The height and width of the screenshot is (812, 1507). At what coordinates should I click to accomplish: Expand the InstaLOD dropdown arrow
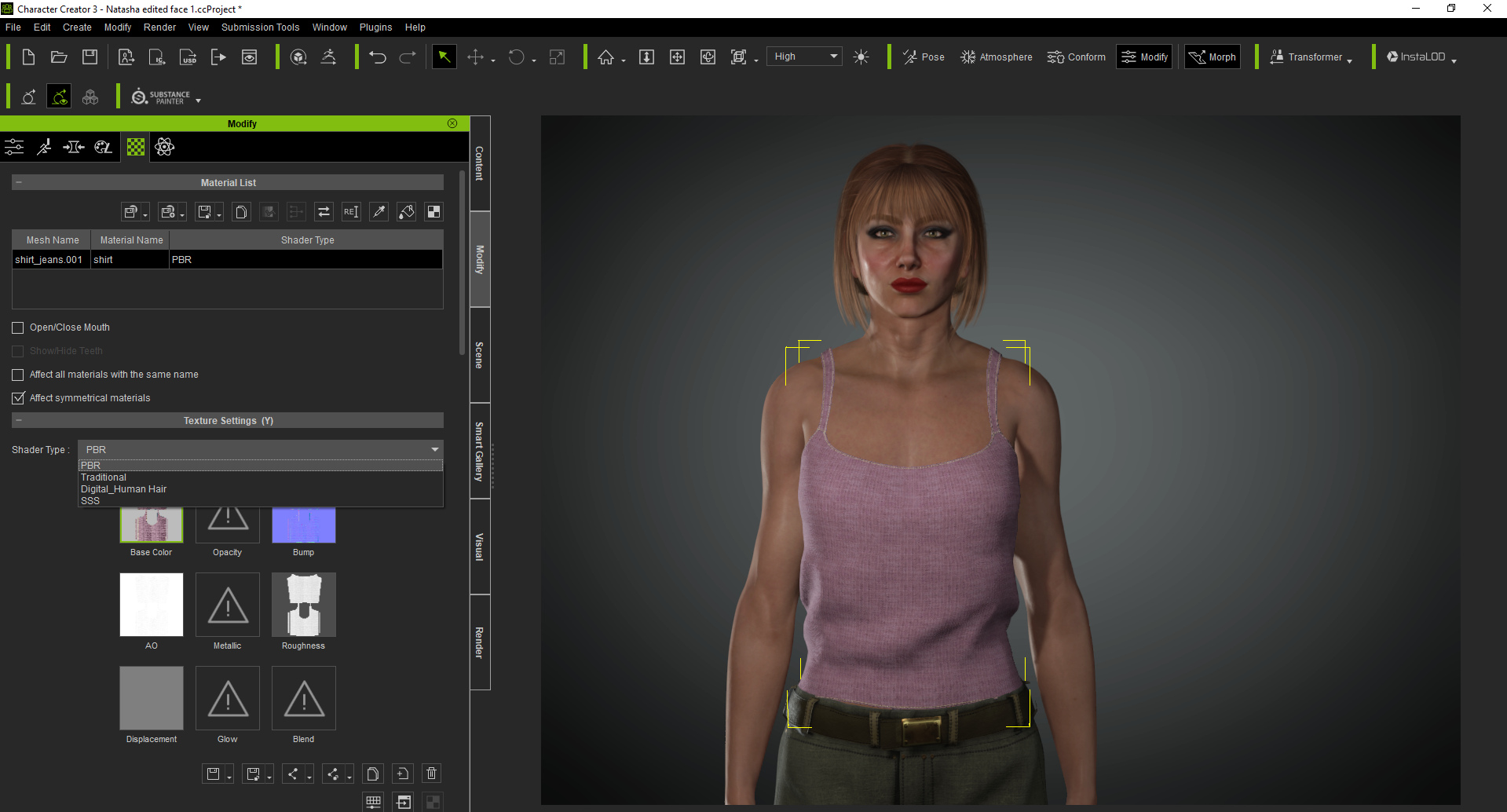tap(1454, 60)
